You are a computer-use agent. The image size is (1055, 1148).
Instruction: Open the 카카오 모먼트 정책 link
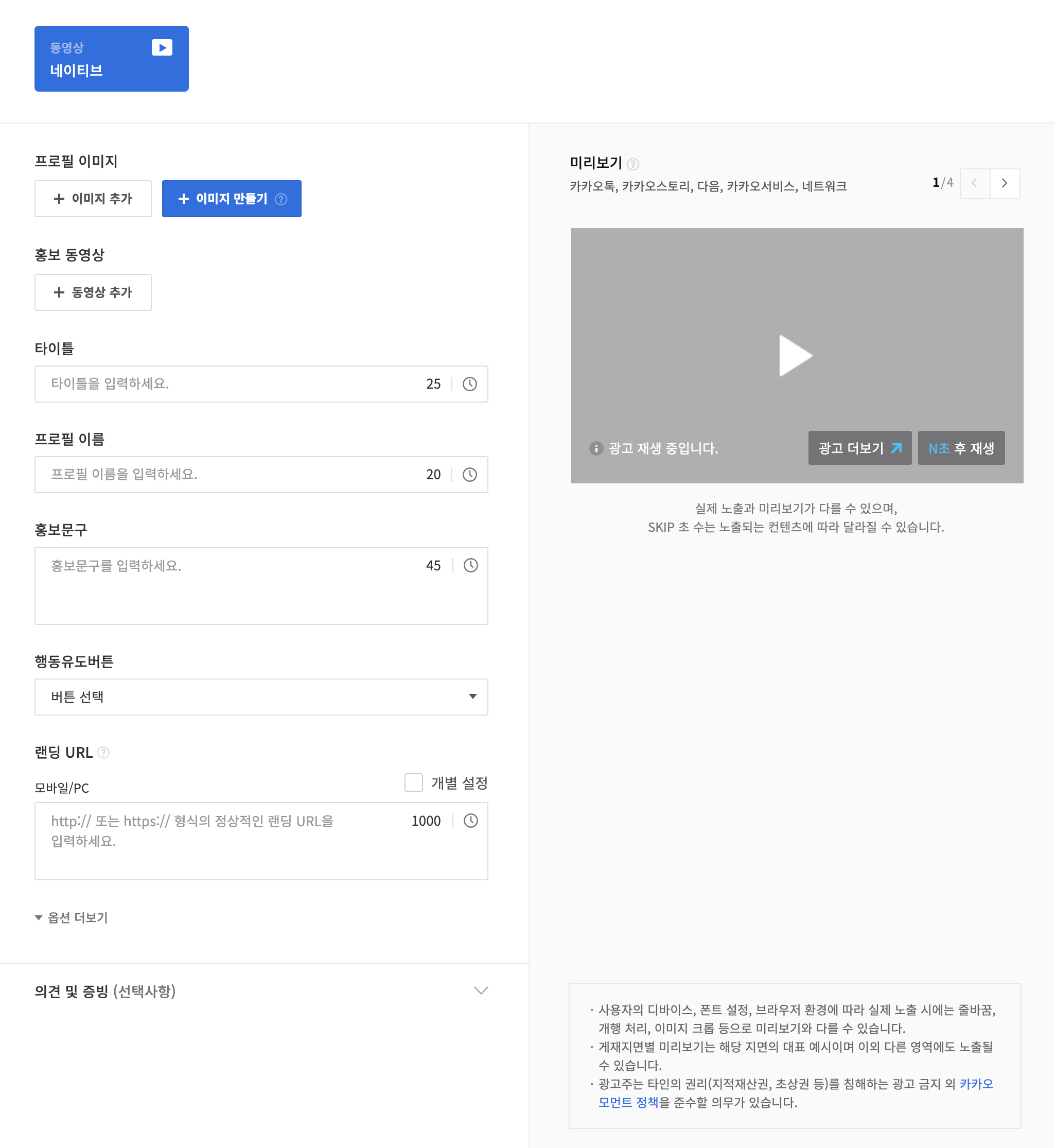[628, 1102]
